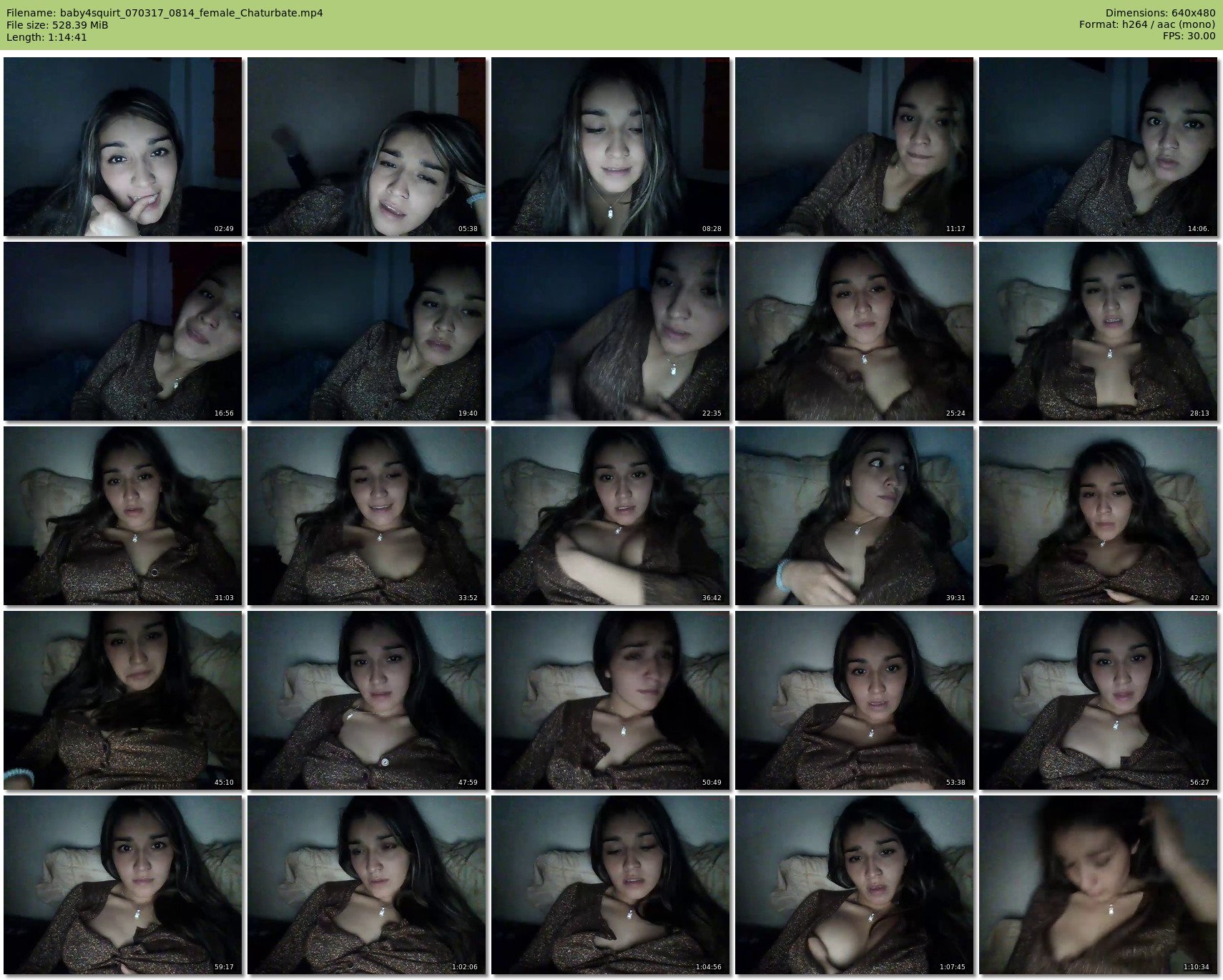
Task: Click the Dimensions 640x480 label
Action: coord(1160,13)
